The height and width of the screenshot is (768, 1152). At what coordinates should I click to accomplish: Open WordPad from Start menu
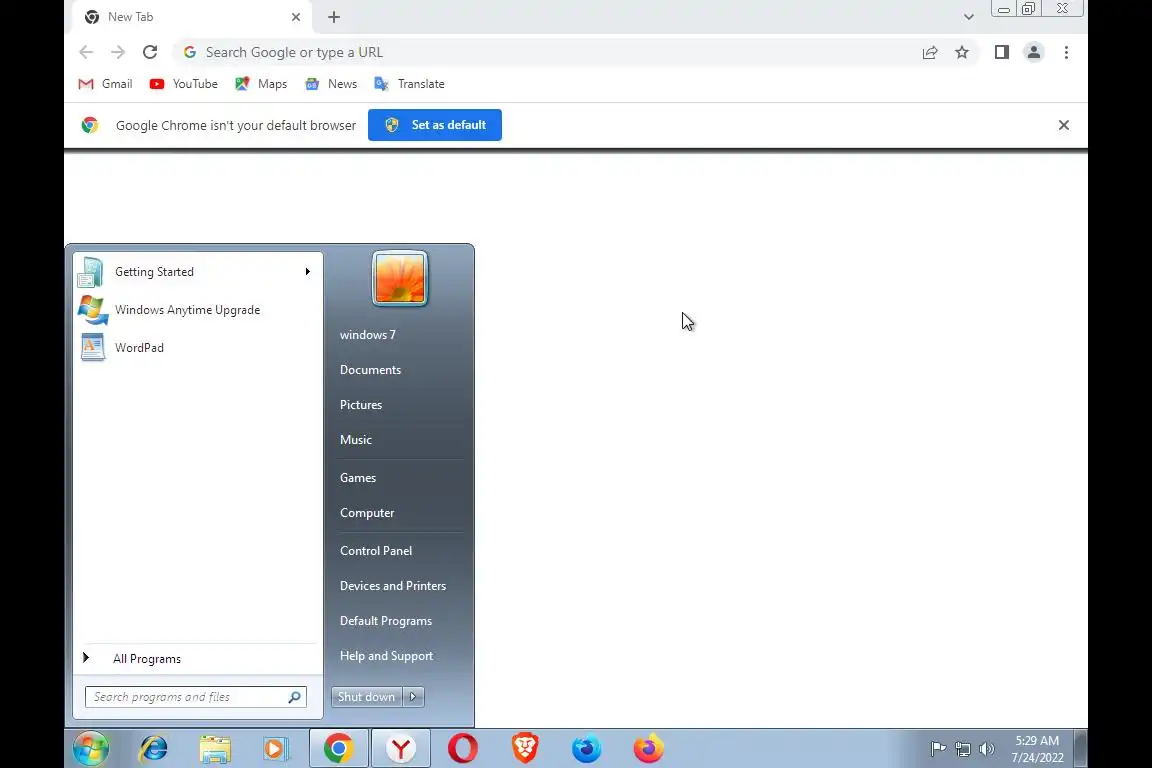[x=197, y=348]
